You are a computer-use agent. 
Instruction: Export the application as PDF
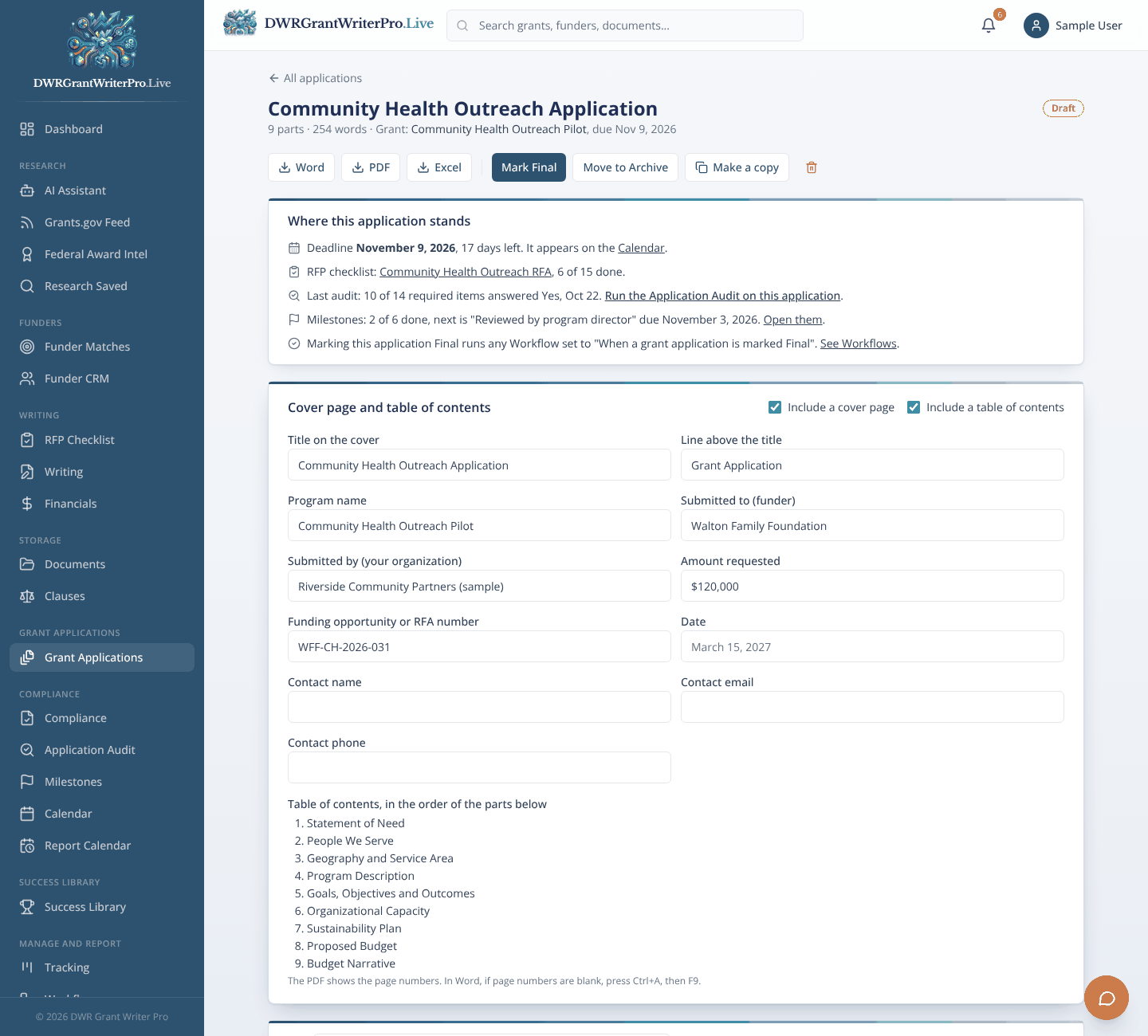[x=371, y=167]
